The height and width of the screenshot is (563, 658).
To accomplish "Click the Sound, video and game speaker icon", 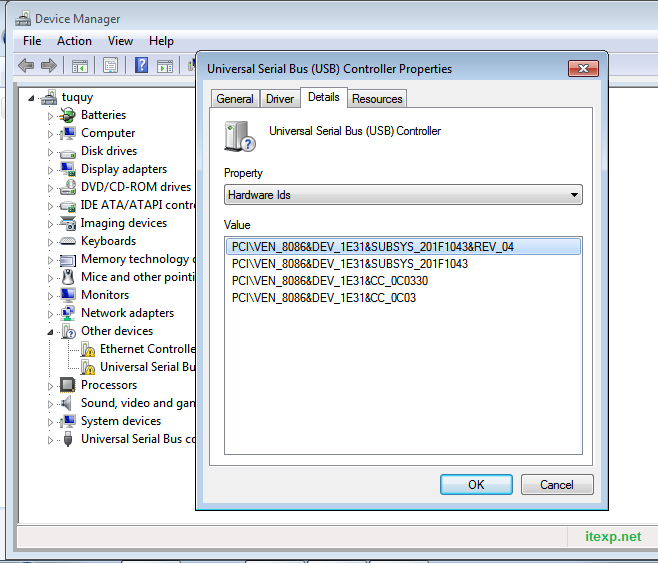I will click(x=66, y=403).
